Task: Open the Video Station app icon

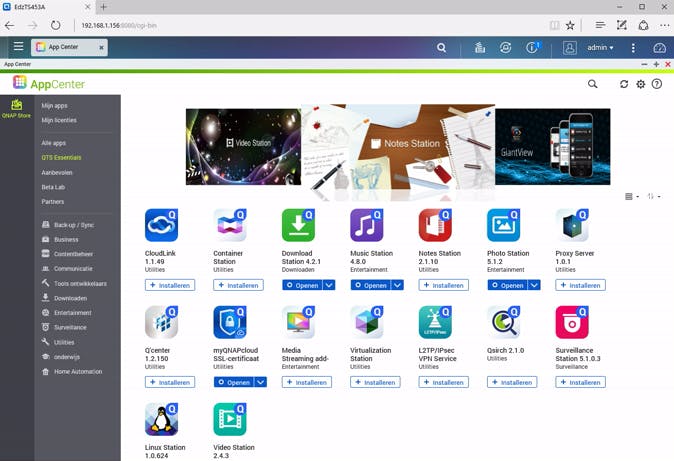Action: (230, 419)
